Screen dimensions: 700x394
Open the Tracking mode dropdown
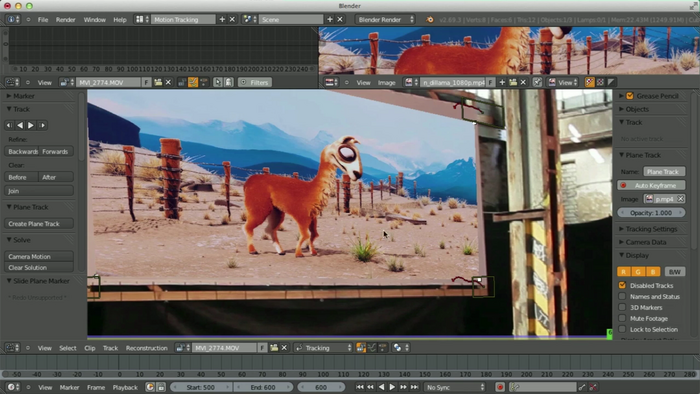click(x=324, y=348)
